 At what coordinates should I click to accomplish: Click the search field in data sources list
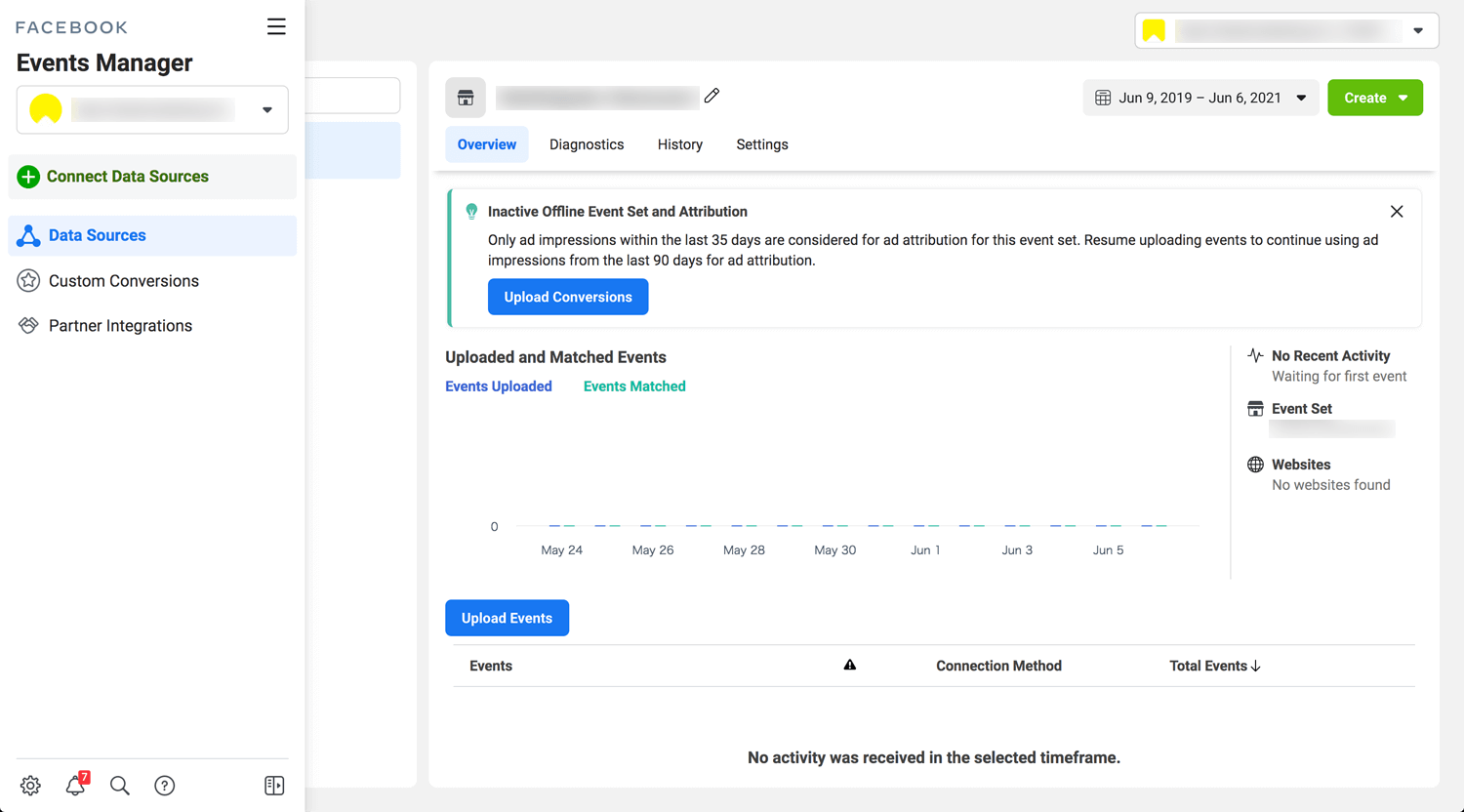pyautogui.click(x=352, y=96)
